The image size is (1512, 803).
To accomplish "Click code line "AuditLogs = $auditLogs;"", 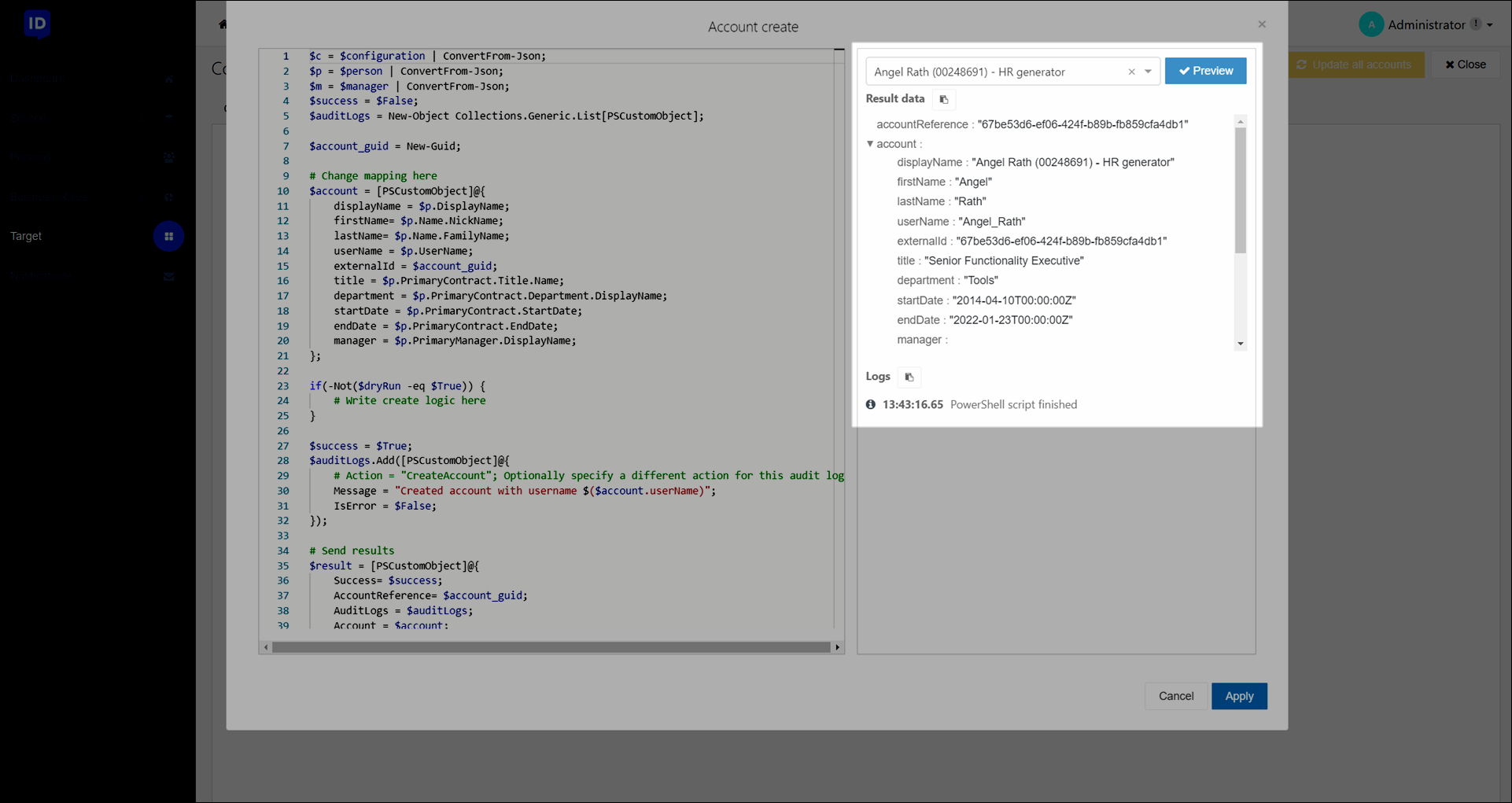I will (403, 610).
